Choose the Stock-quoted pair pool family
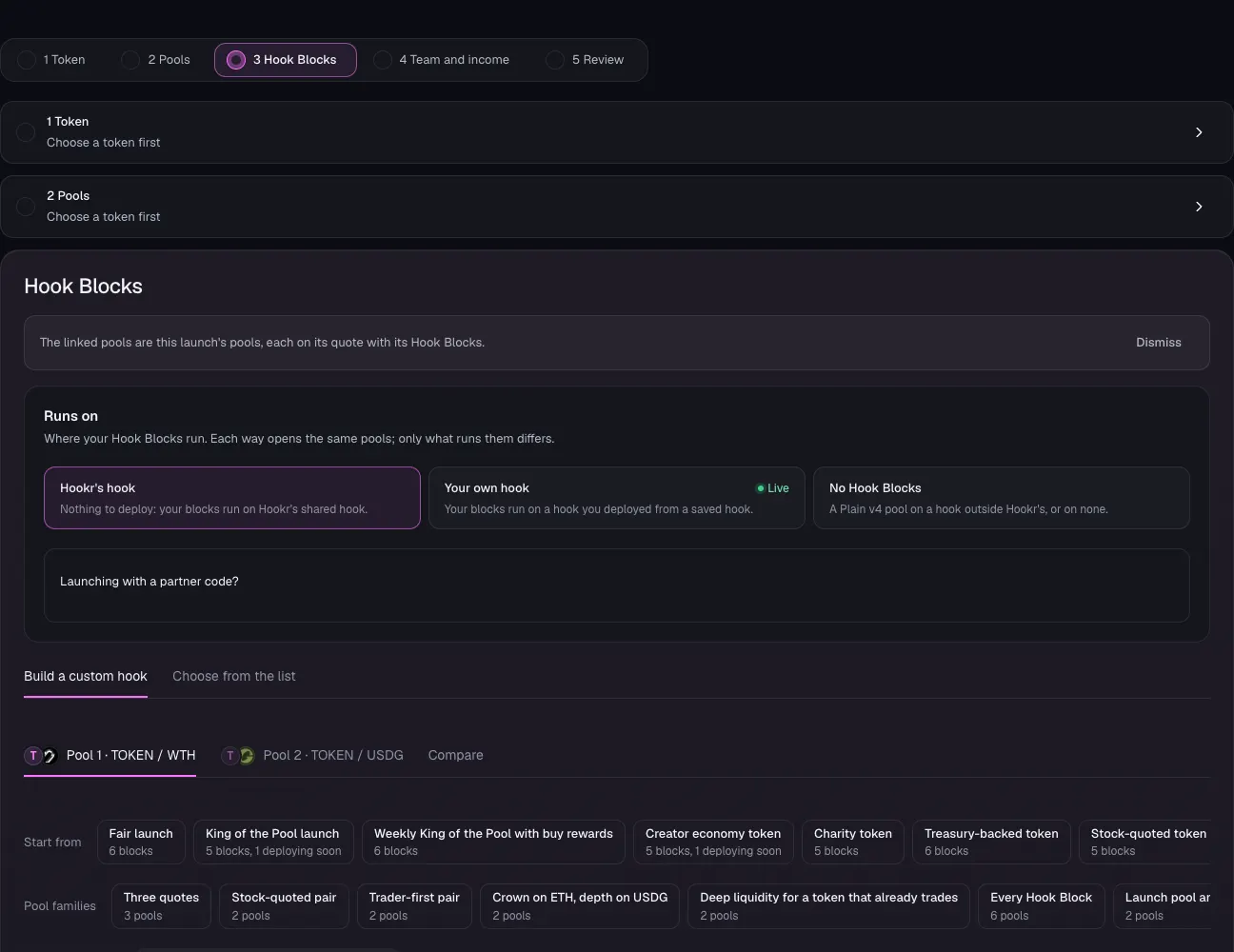Screen dimensions: 1234x952 pyautogui.click(x=284, y=906)
